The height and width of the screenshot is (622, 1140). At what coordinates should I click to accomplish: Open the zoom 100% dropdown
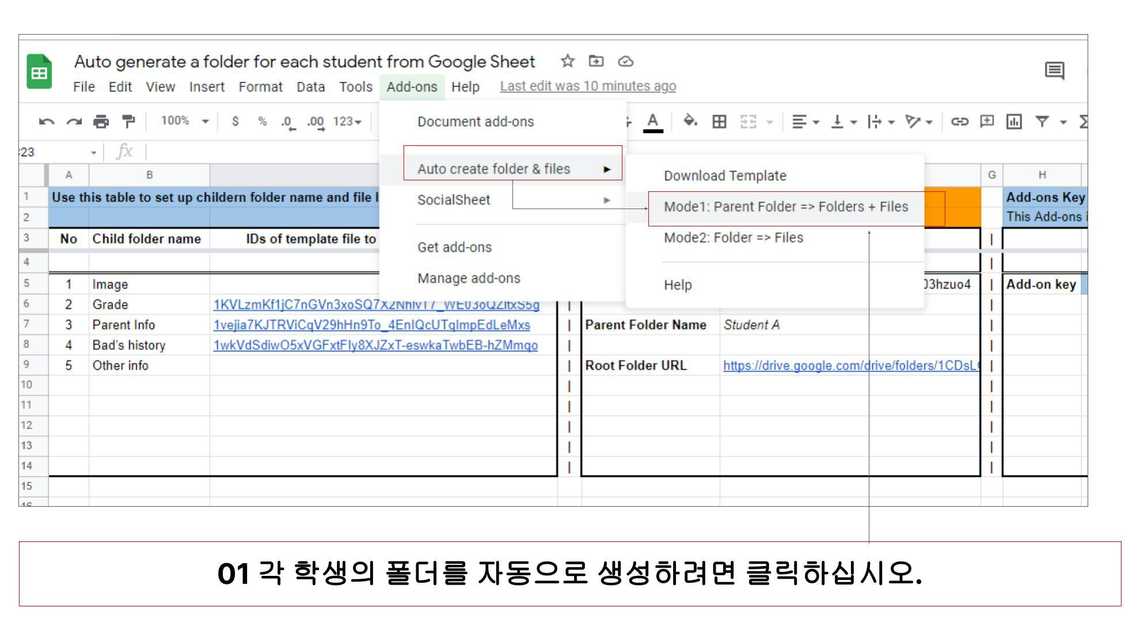[185, 122]
